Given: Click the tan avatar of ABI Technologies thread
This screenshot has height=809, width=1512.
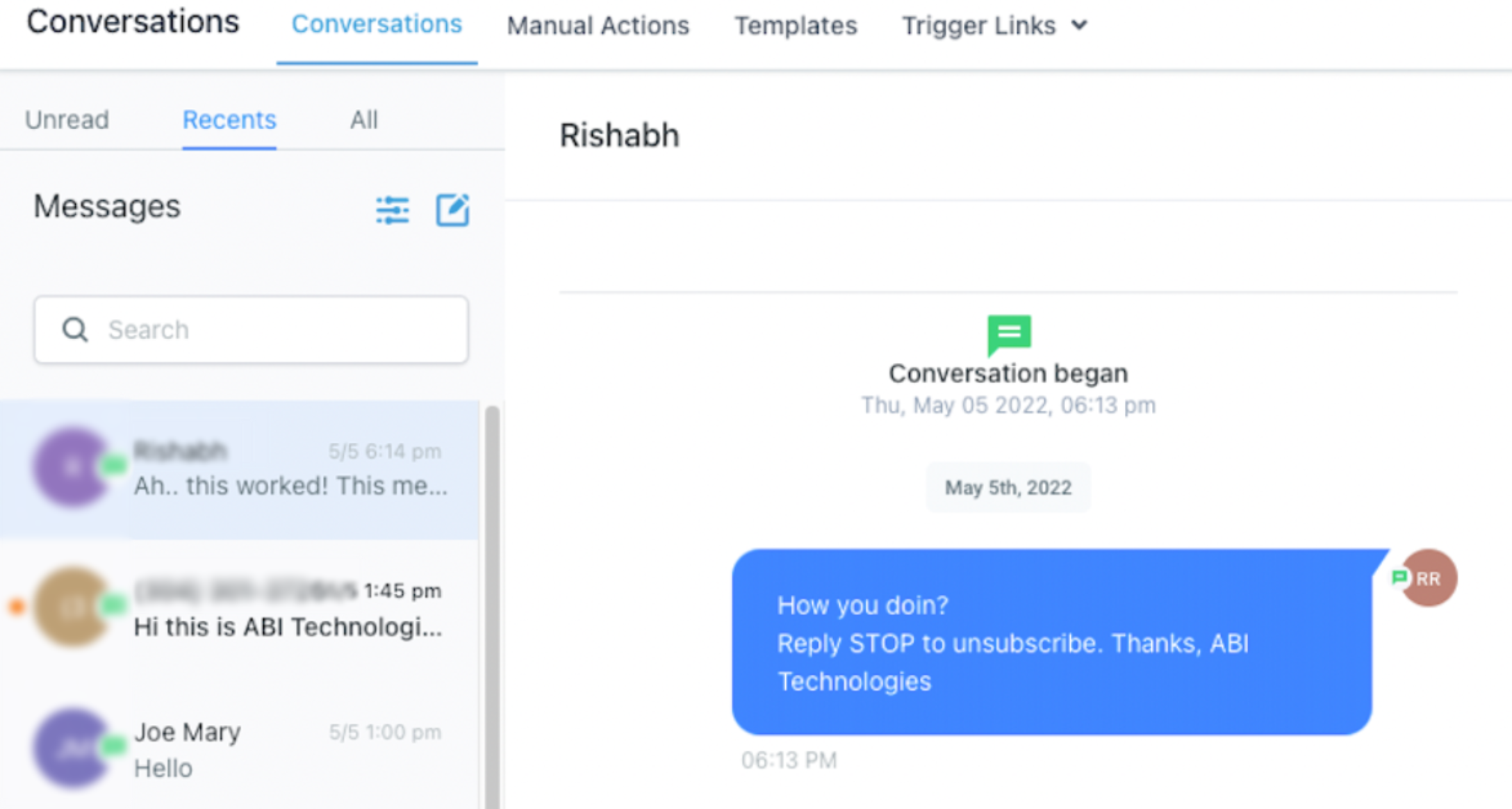Looking at the screenshot, I should (x=72, y=607).
